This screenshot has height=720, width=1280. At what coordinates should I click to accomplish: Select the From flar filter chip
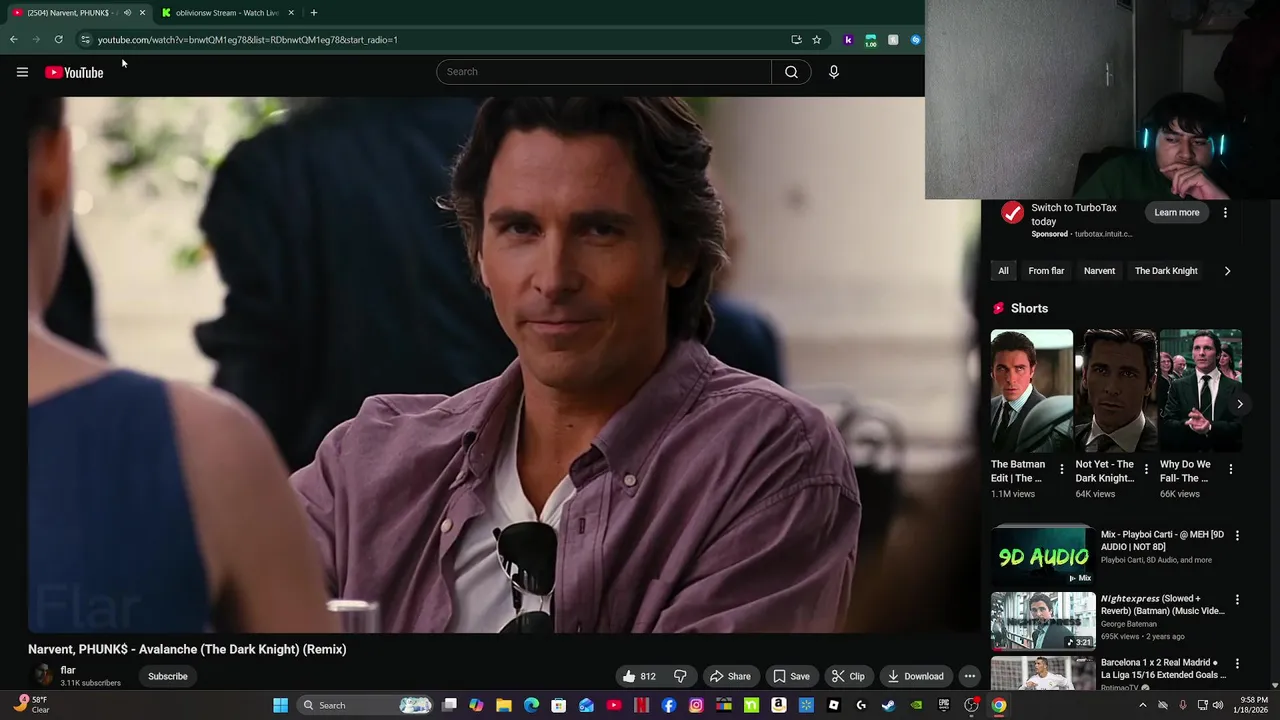[x=1046, y=271]
